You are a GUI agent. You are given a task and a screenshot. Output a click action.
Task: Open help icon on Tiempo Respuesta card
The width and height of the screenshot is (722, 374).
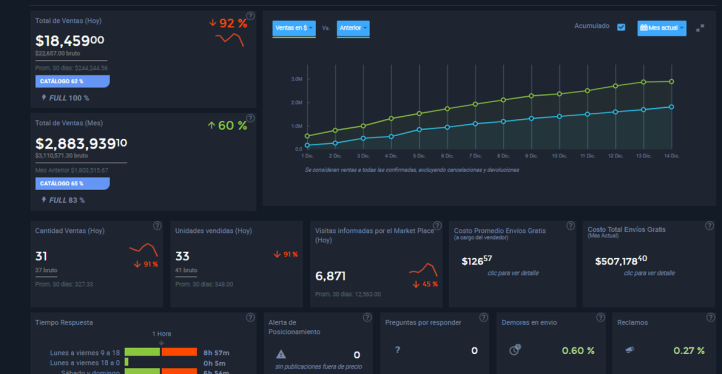pyautogui.click(x=250, y=317)
